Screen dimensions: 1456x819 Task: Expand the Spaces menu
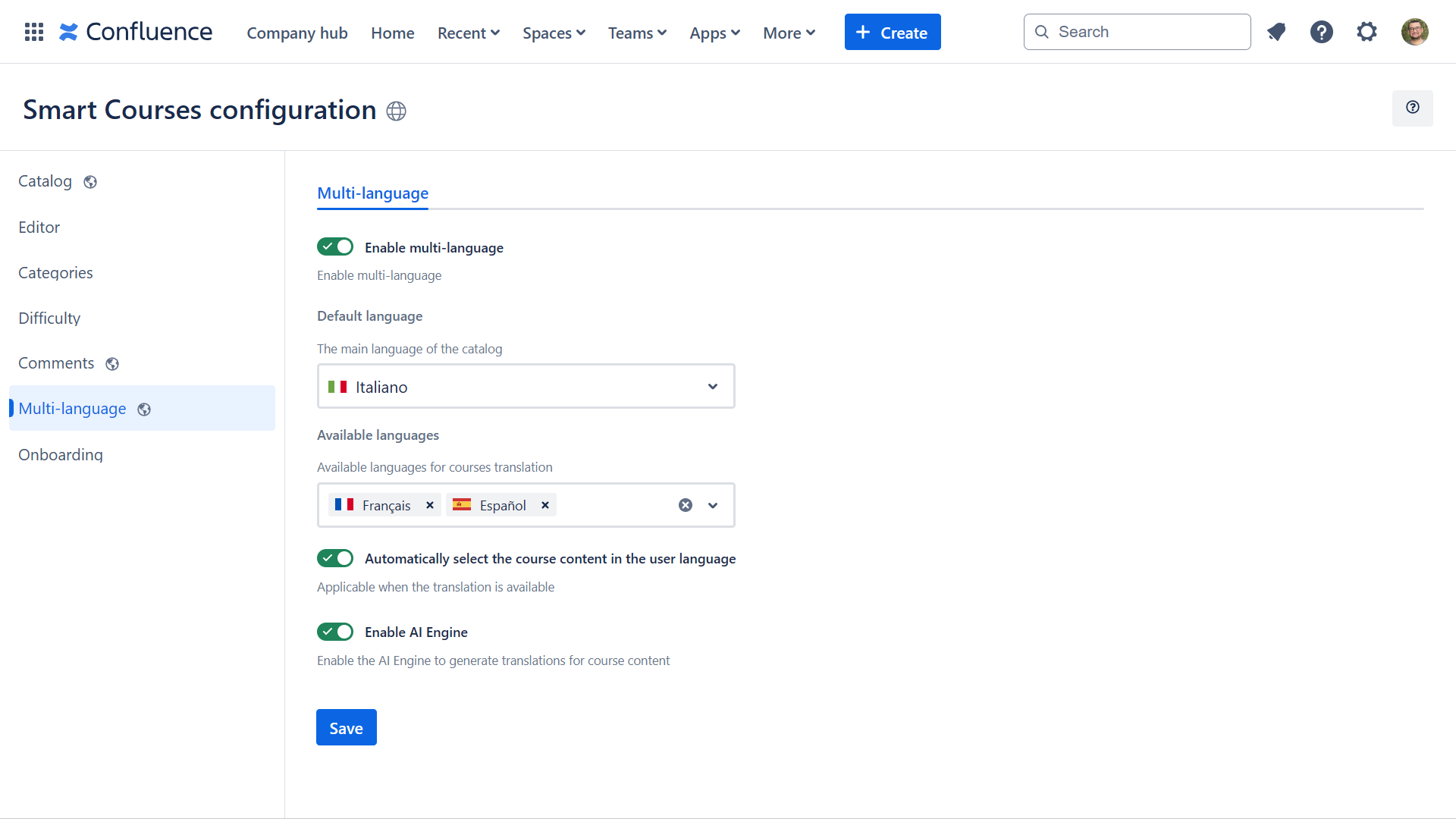[554, 33]
